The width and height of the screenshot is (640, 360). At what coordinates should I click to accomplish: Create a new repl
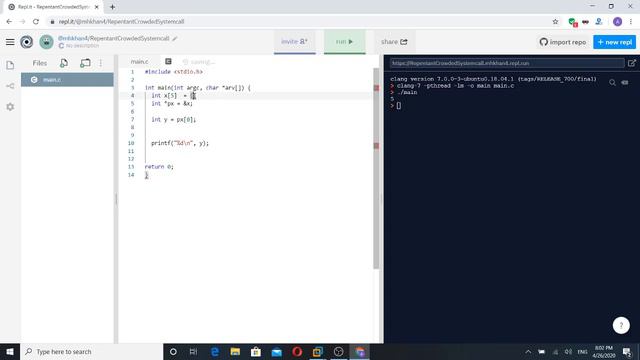(614, 42)
